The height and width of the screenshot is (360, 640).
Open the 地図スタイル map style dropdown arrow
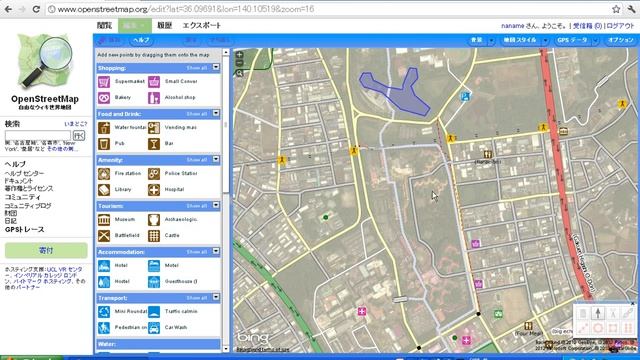(545, 40)
